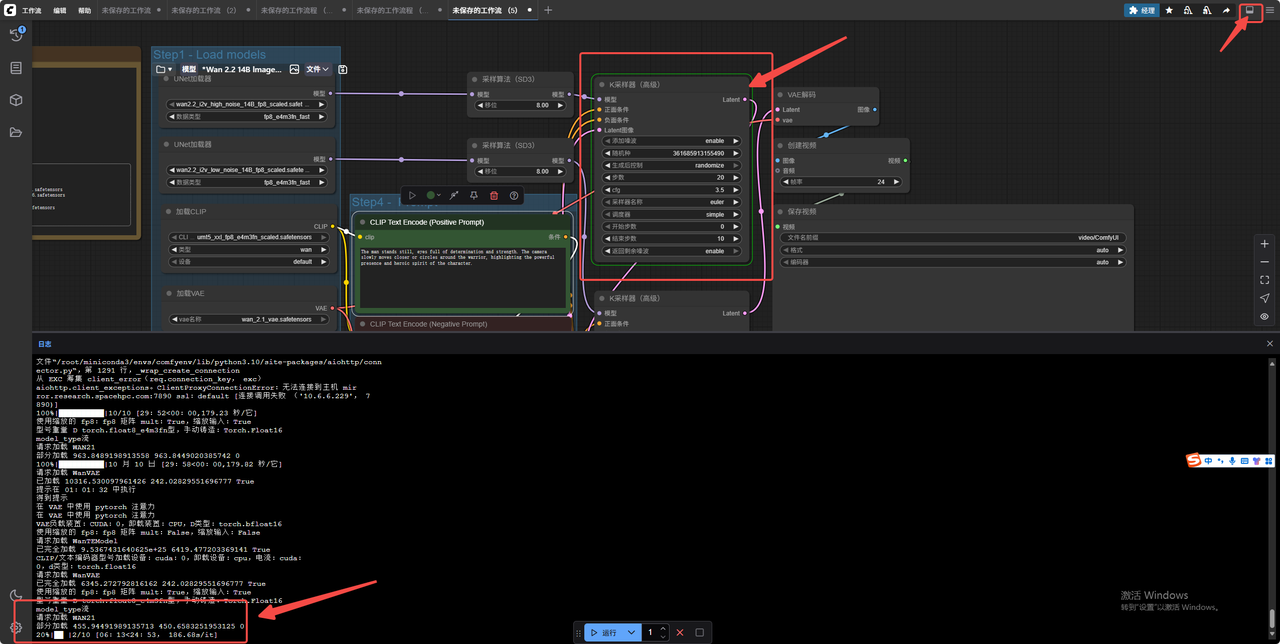Open the 经理 manager button
Image resolution: width=1280 pixels, height=644 pixels.
[1140, 10]
